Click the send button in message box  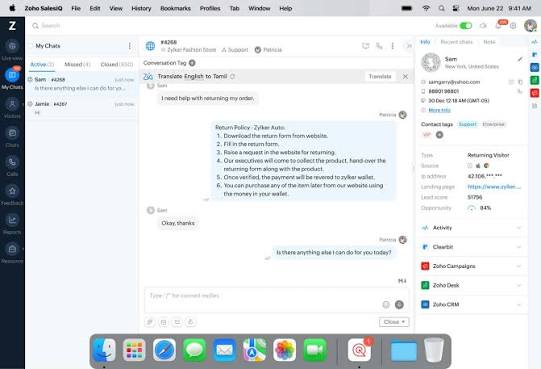pyautogui.click(x=399, y=304)
